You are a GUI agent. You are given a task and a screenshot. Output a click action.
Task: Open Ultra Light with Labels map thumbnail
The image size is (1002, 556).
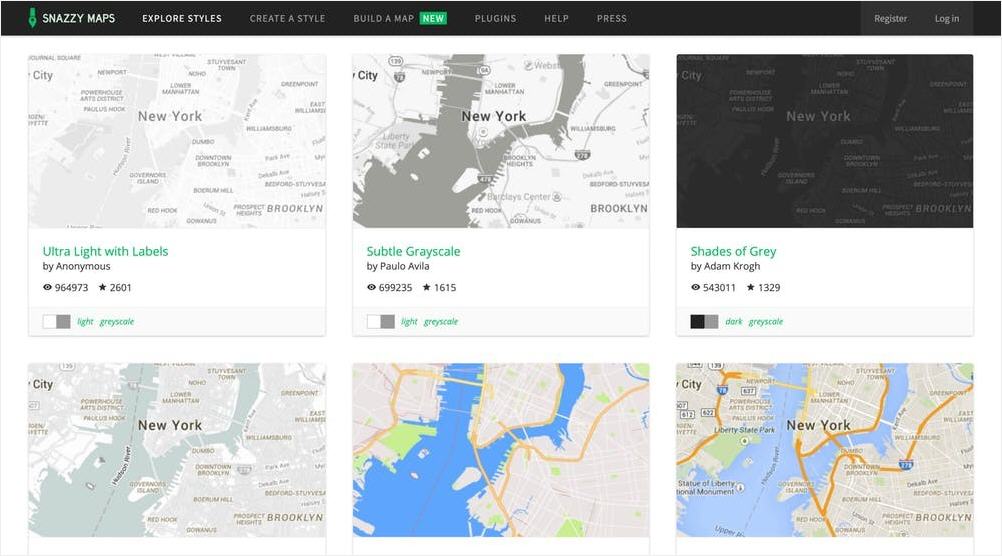click(x=177, y=141)
